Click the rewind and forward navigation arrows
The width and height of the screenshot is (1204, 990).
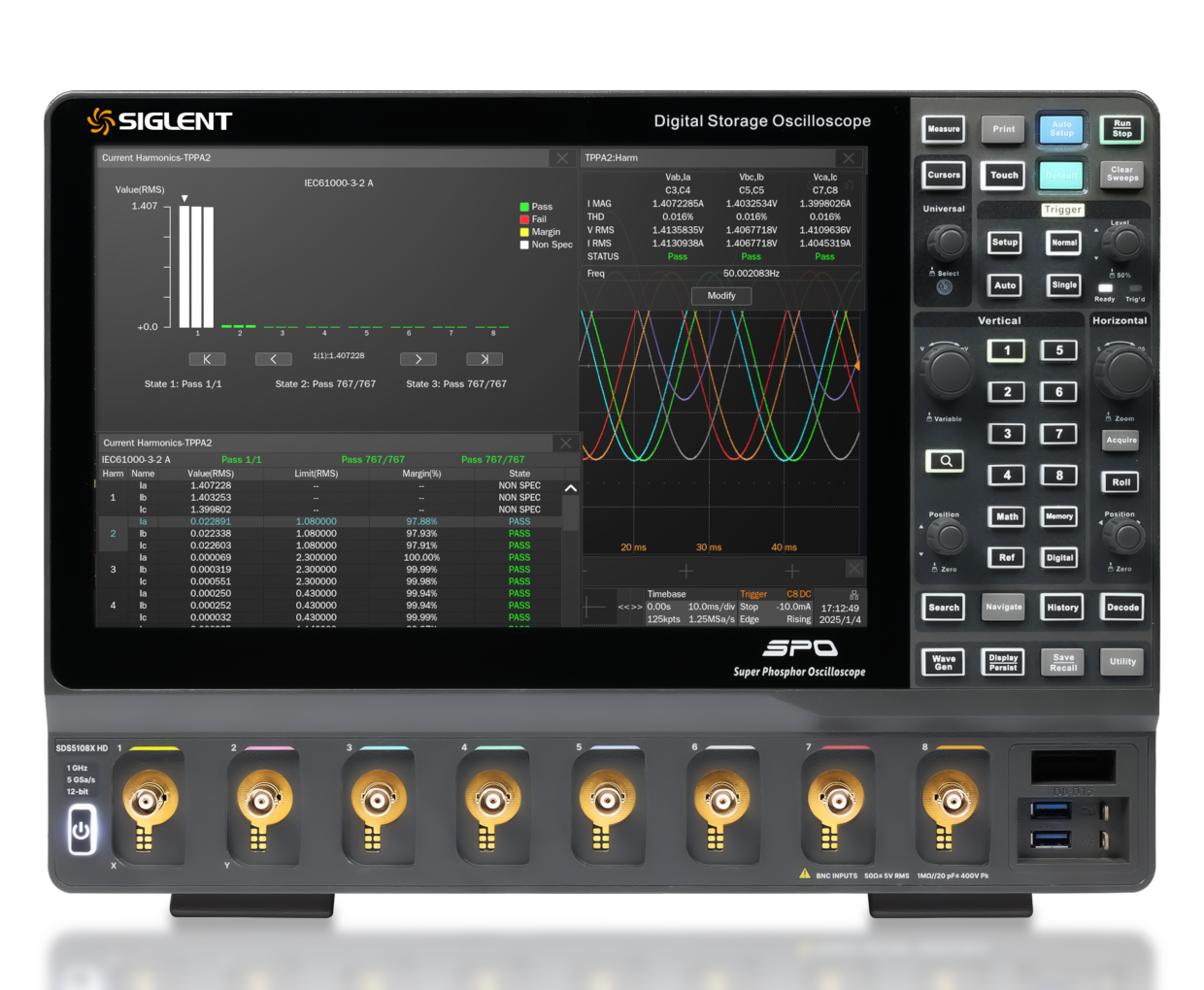[x=630, y=608]
